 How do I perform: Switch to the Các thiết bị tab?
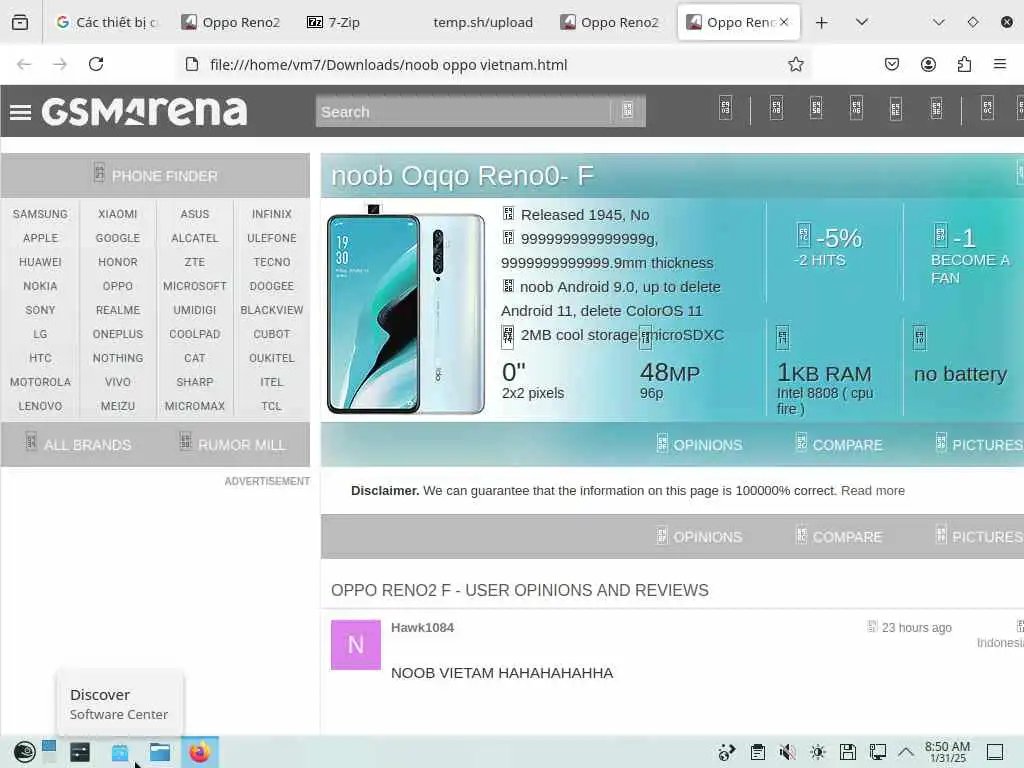[108, 22]
